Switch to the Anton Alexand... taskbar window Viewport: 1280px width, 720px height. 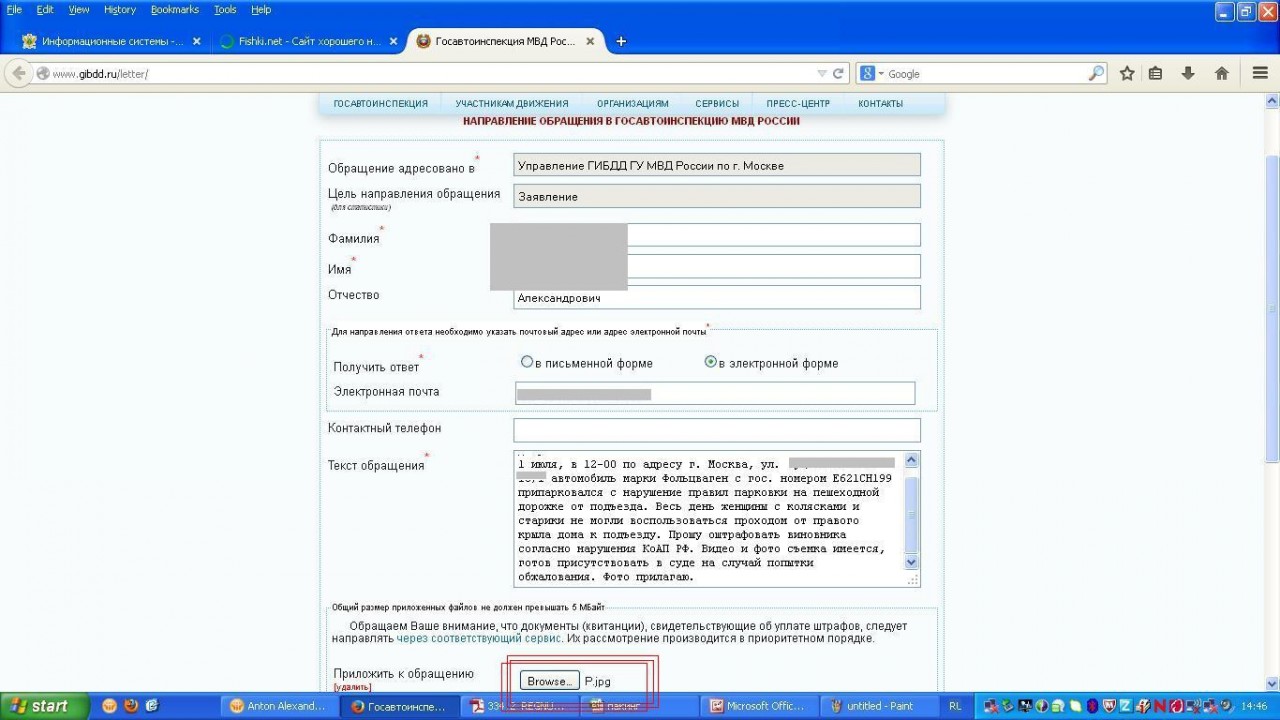pyautogui.click(x=280, y=706)
